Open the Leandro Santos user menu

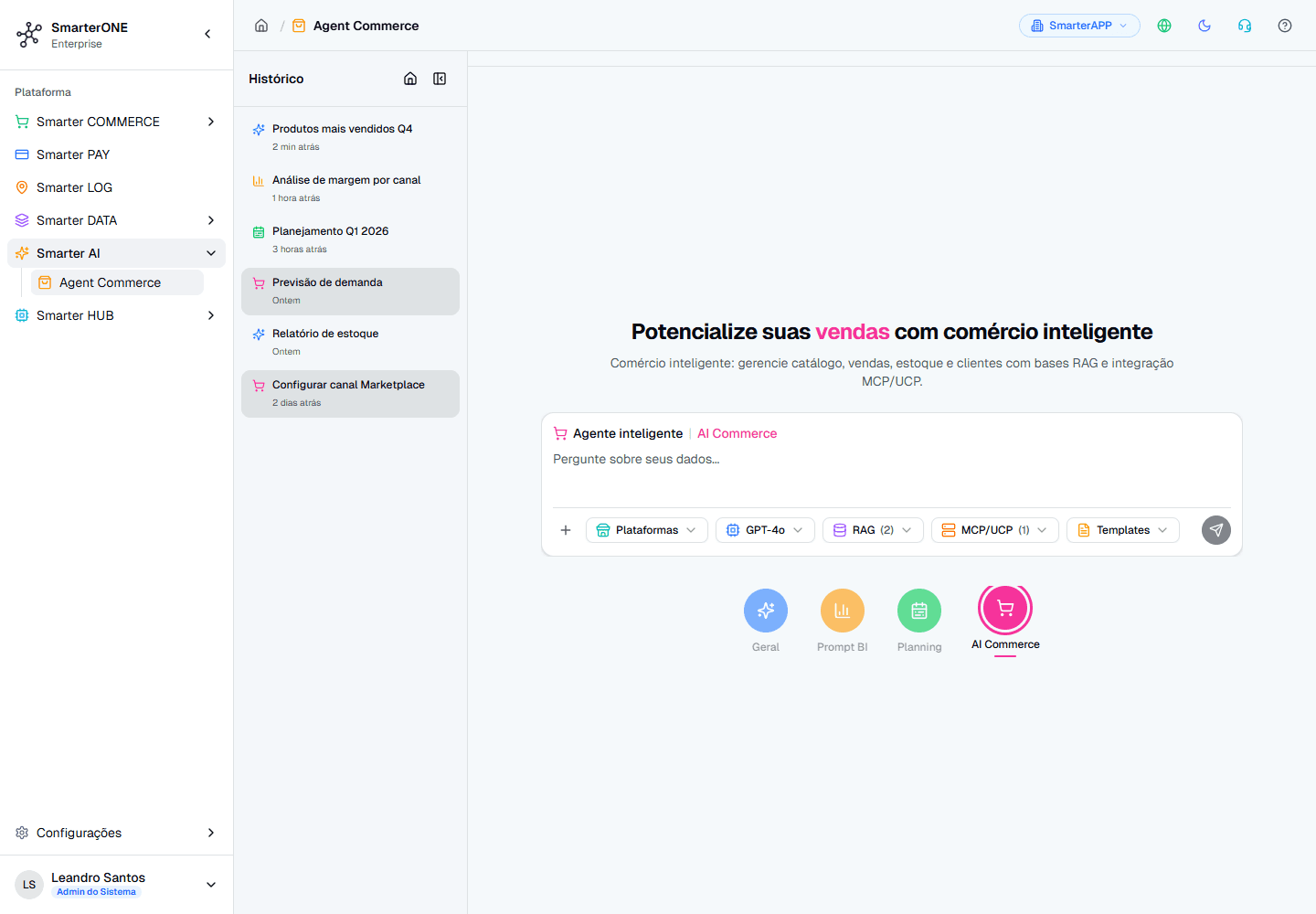tap(116, 885)
